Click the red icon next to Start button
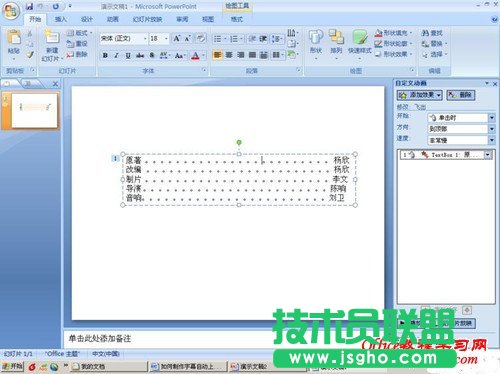 pyautogui.click(x=32, y=367)
